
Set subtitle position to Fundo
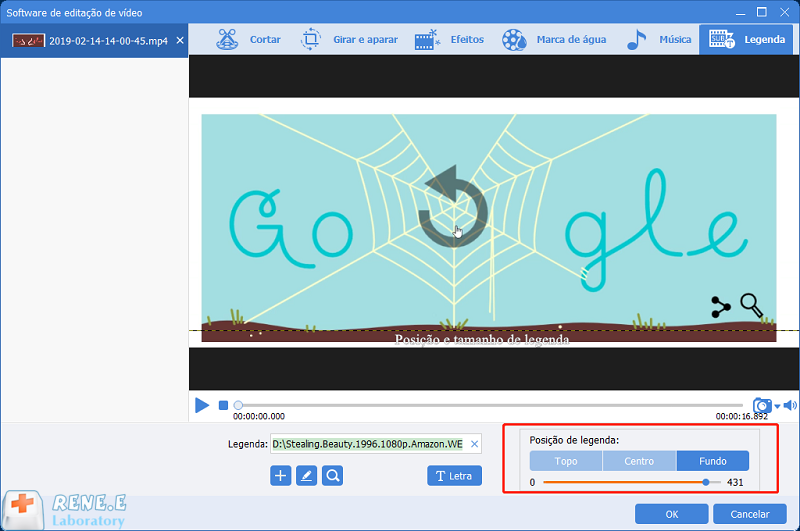pyautogui.click(x=713, y=461)
